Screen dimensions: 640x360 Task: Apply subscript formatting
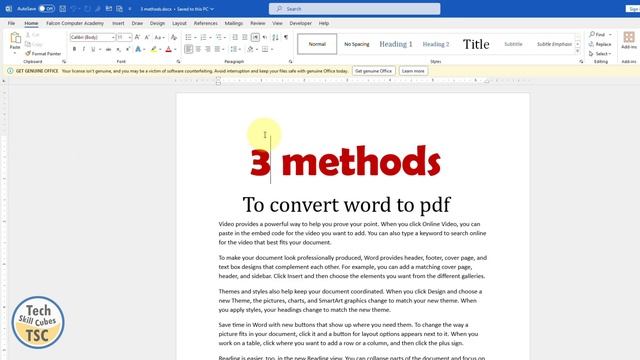(x=118, y=49)
